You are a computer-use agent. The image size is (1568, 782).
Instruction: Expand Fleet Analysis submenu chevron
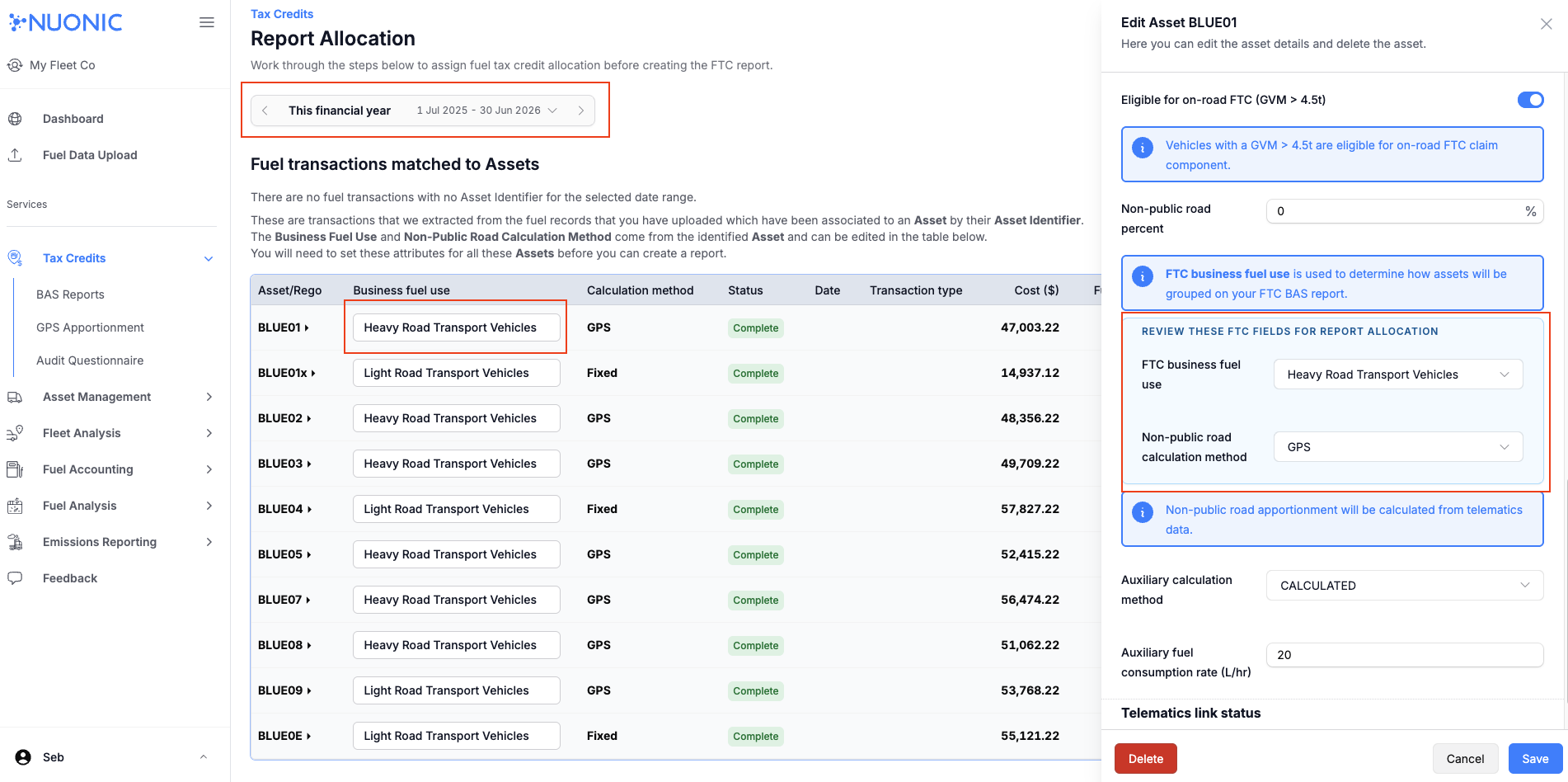pos(209,433)
